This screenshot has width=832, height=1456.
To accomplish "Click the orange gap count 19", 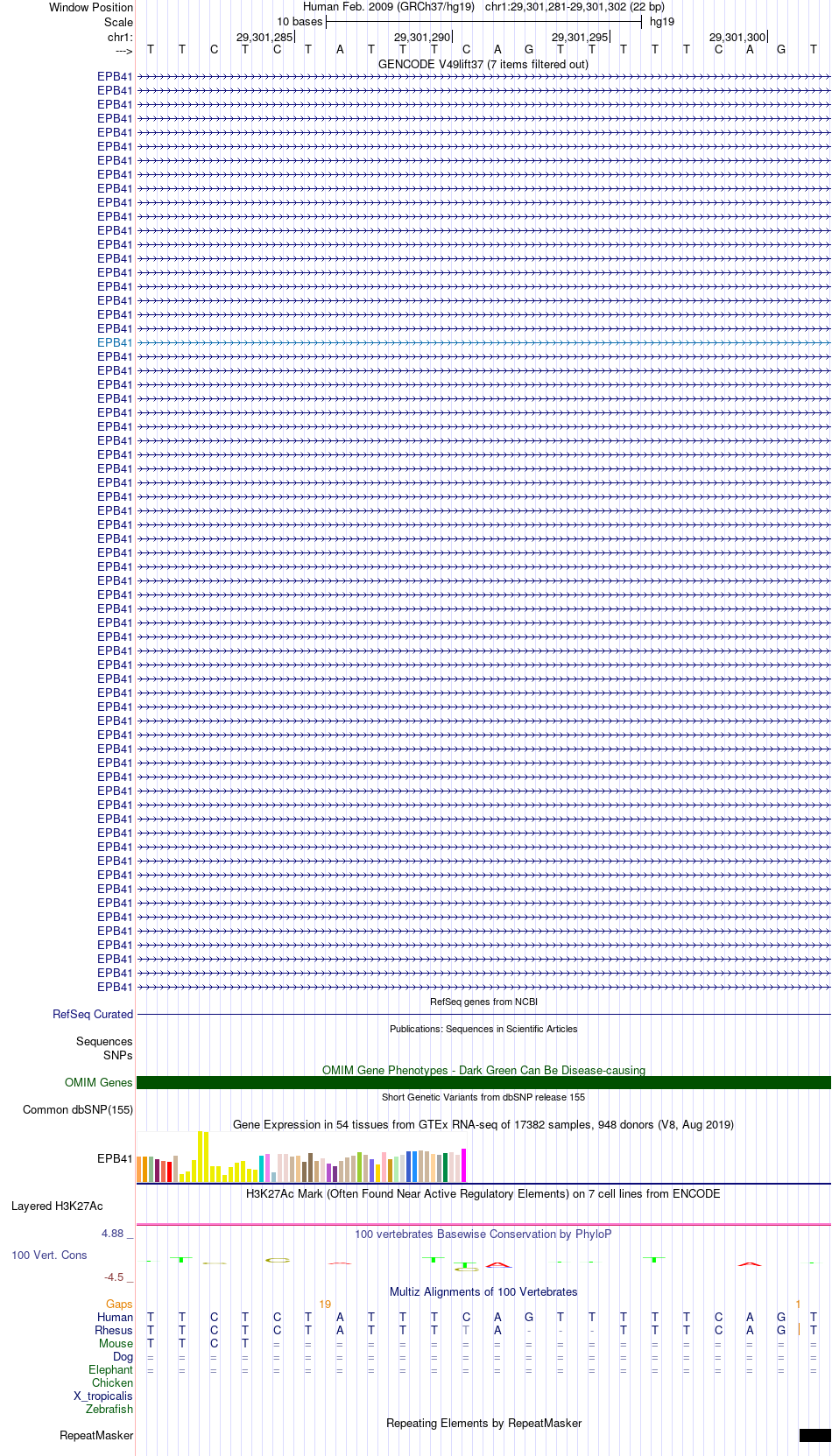I will (325, 1304).
